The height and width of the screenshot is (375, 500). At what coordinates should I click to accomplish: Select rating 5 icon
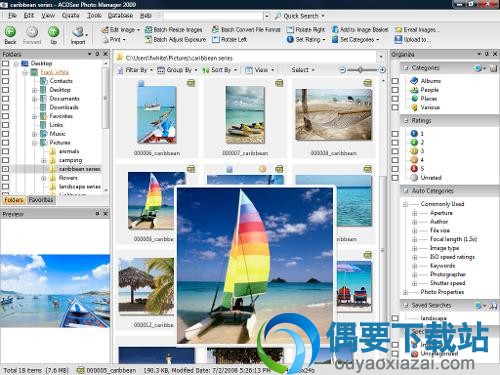[414, 169]
